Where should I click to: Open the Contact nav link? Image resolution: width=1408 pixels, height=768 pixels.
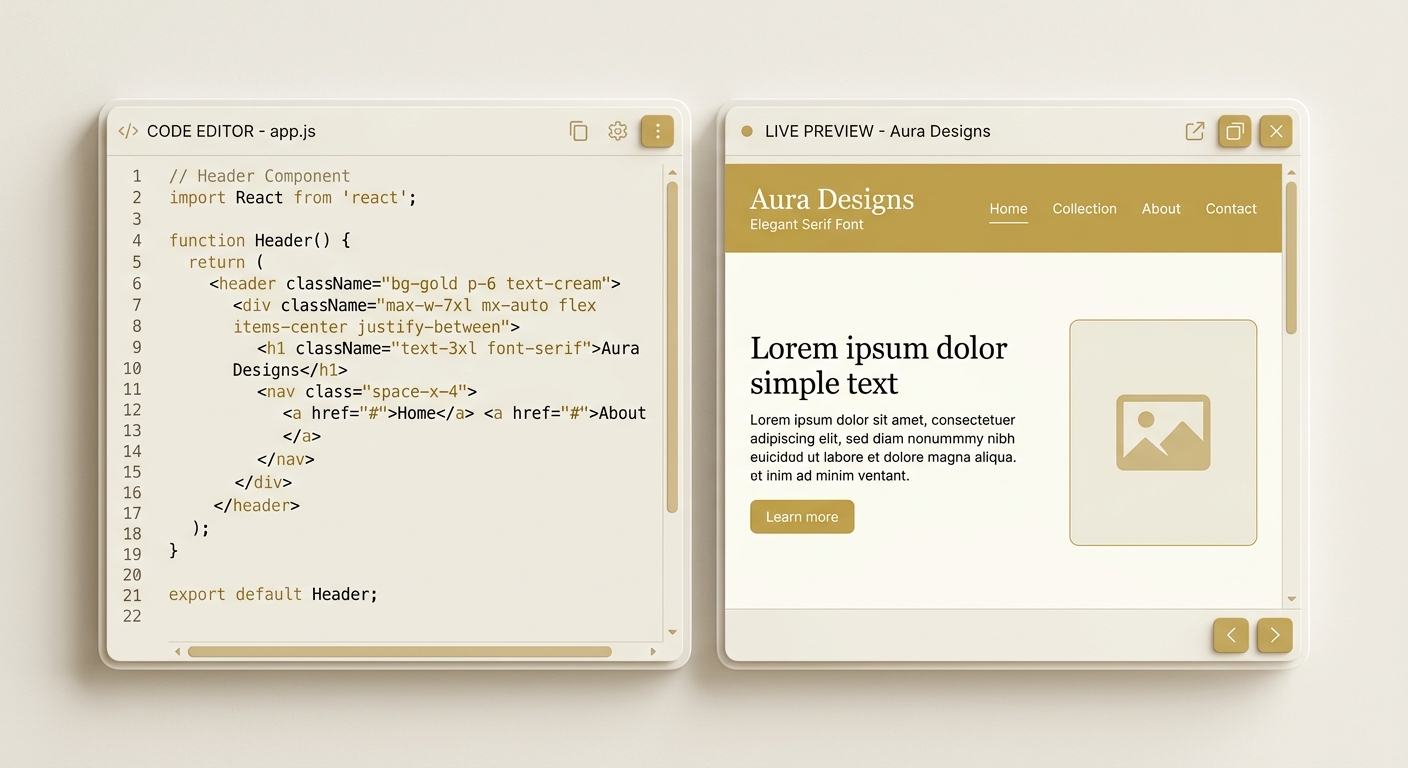(x=1231, y=209)
